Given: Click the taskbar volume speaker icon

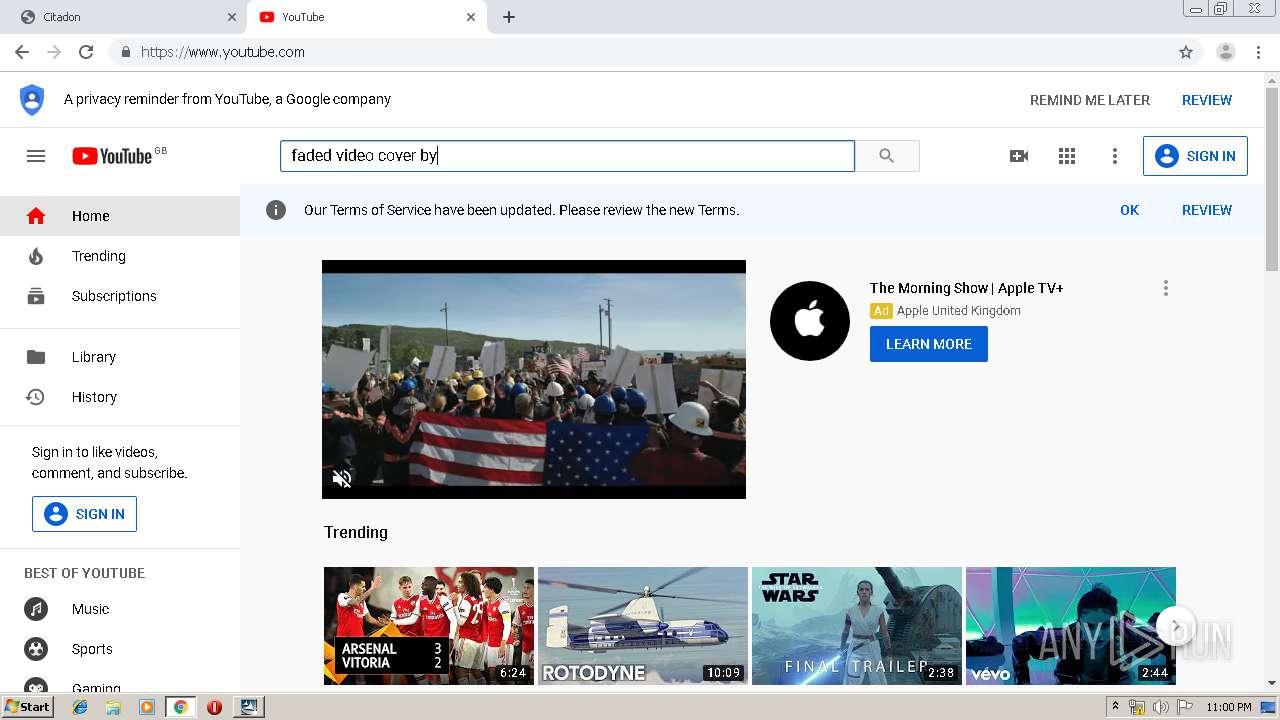Looking at the screenshot, I should tap(1160, 707).
